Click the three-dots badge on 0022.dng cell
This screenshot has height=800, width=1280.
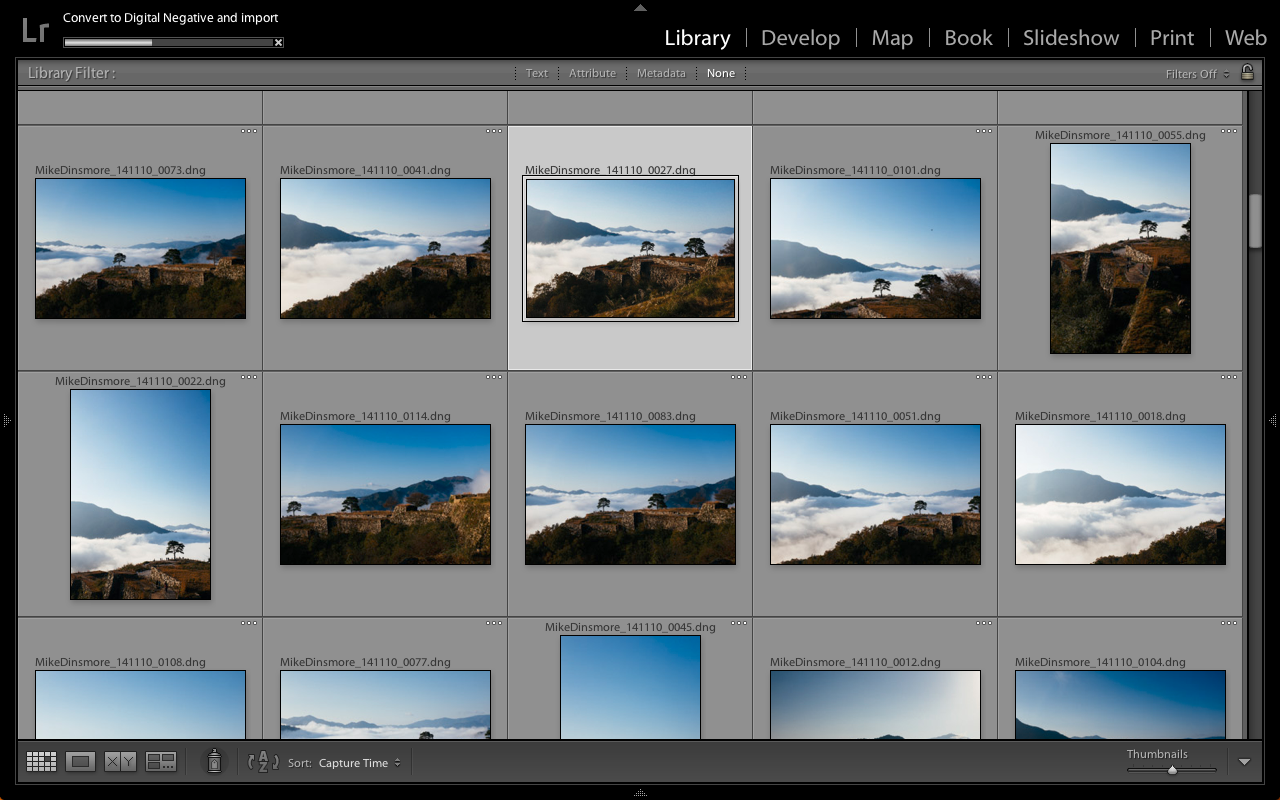point(249,377)
